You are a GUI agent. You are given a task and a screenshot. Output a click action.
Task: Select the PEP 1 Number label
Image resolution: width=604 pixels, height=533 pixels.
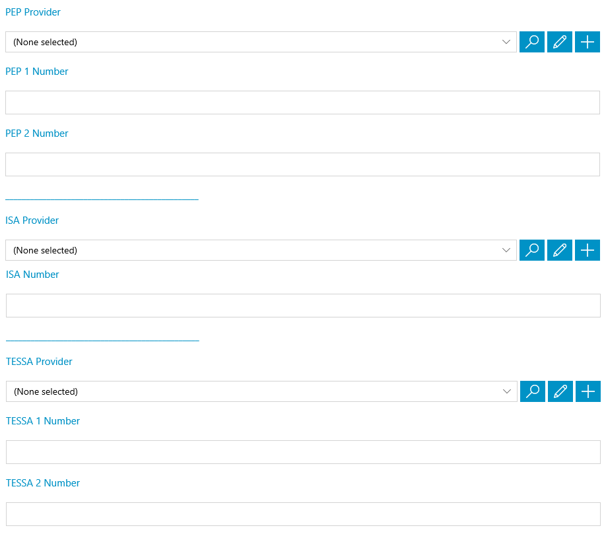point(37,72)
